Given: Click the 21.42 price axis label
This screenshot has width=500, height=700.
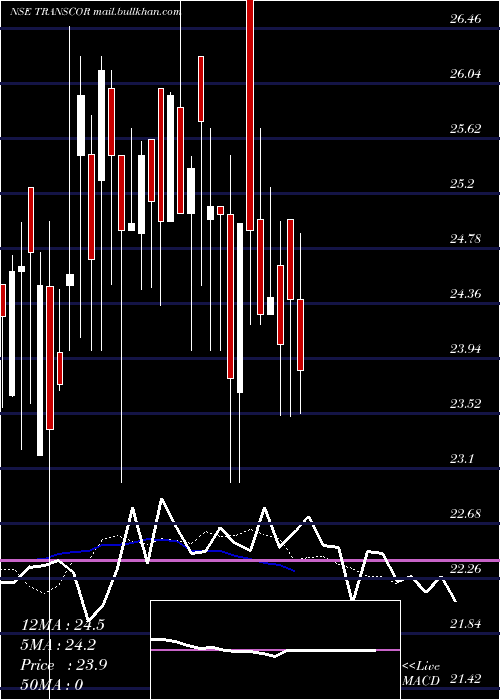Looking at the screenshot, I should coord(465,679).
